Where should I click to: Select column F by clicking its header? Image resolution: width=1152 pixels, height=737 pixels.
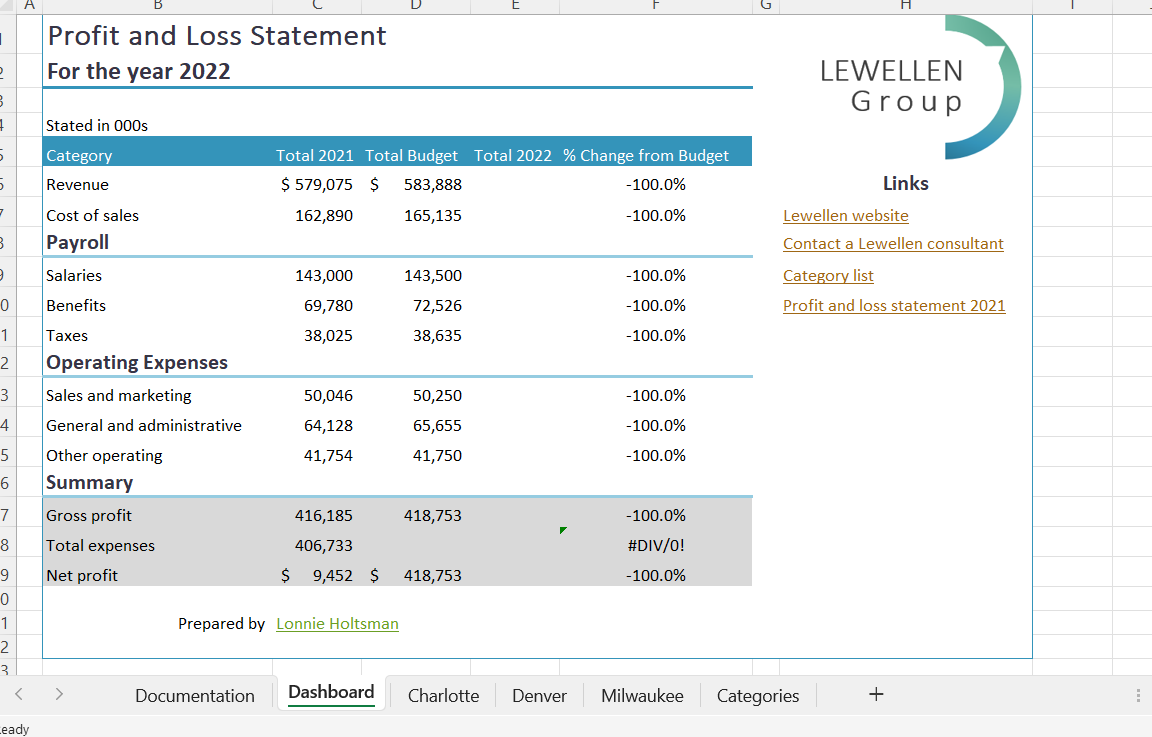click(x=655, y=6)
